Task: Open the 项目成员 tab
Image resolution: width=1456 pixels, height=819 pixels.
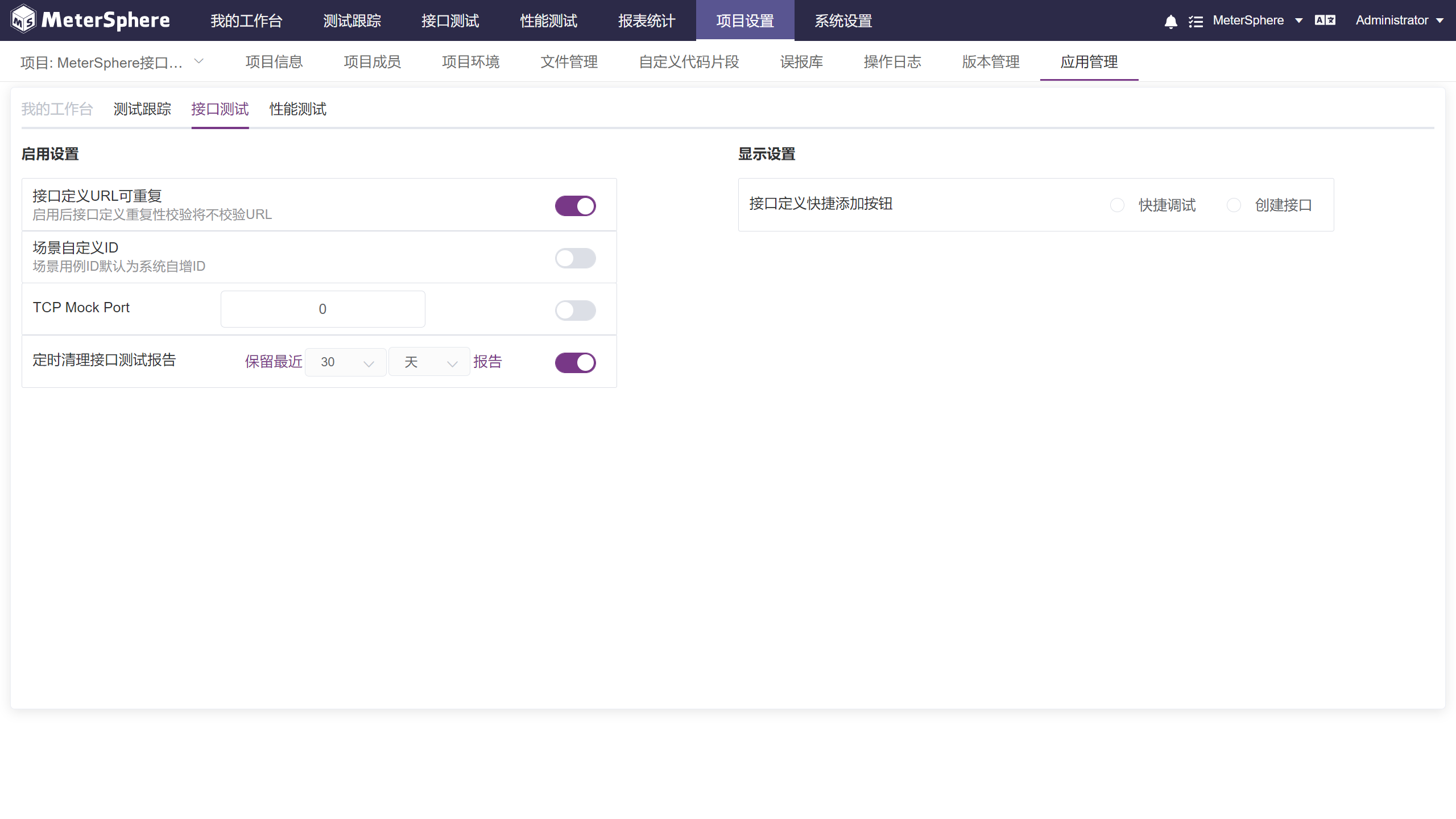Action: pos(372,62)
